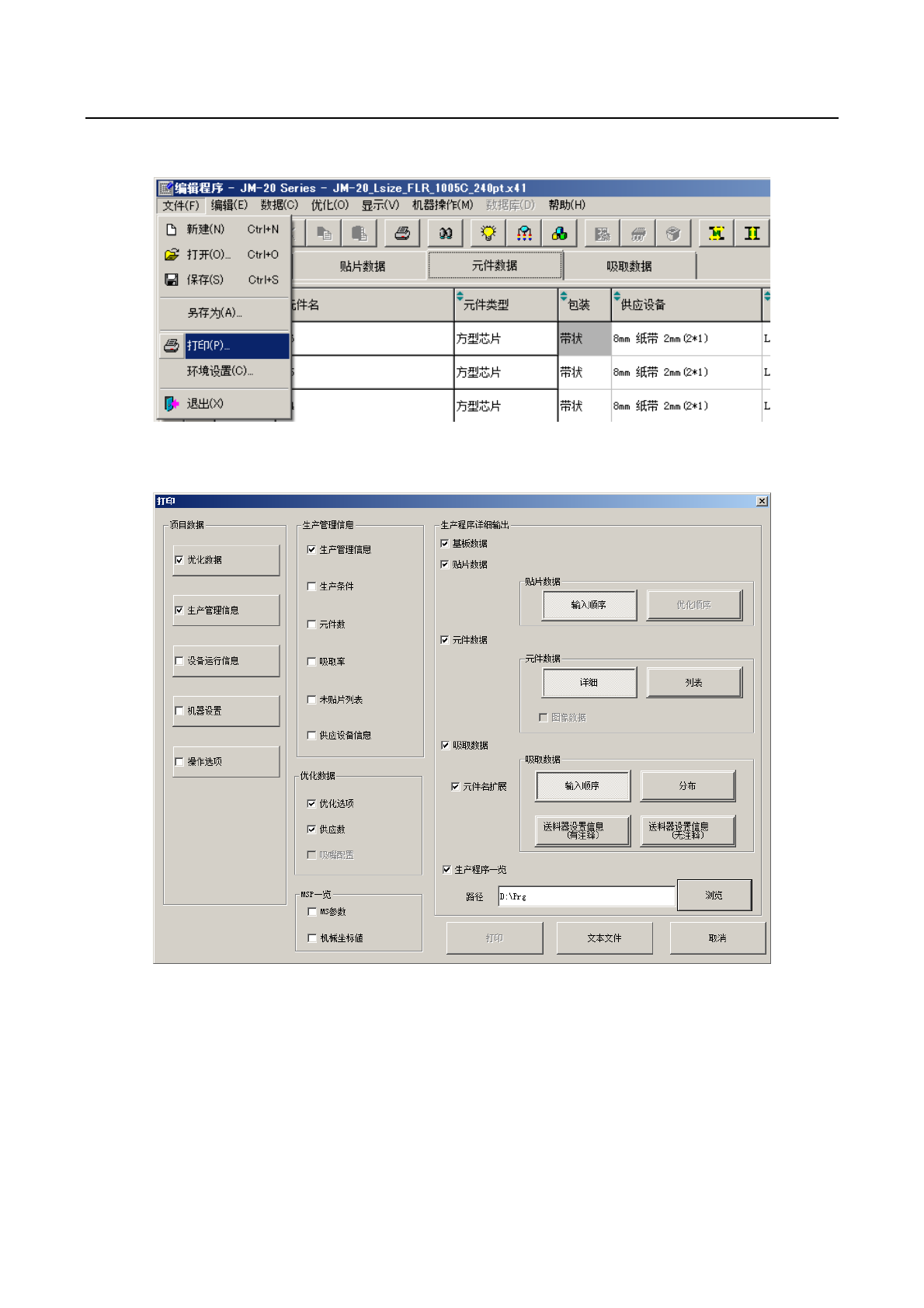Click sort arrow on 供应设备 column header
Screen dimensions: 924x1308
click(x=617, y=296)
